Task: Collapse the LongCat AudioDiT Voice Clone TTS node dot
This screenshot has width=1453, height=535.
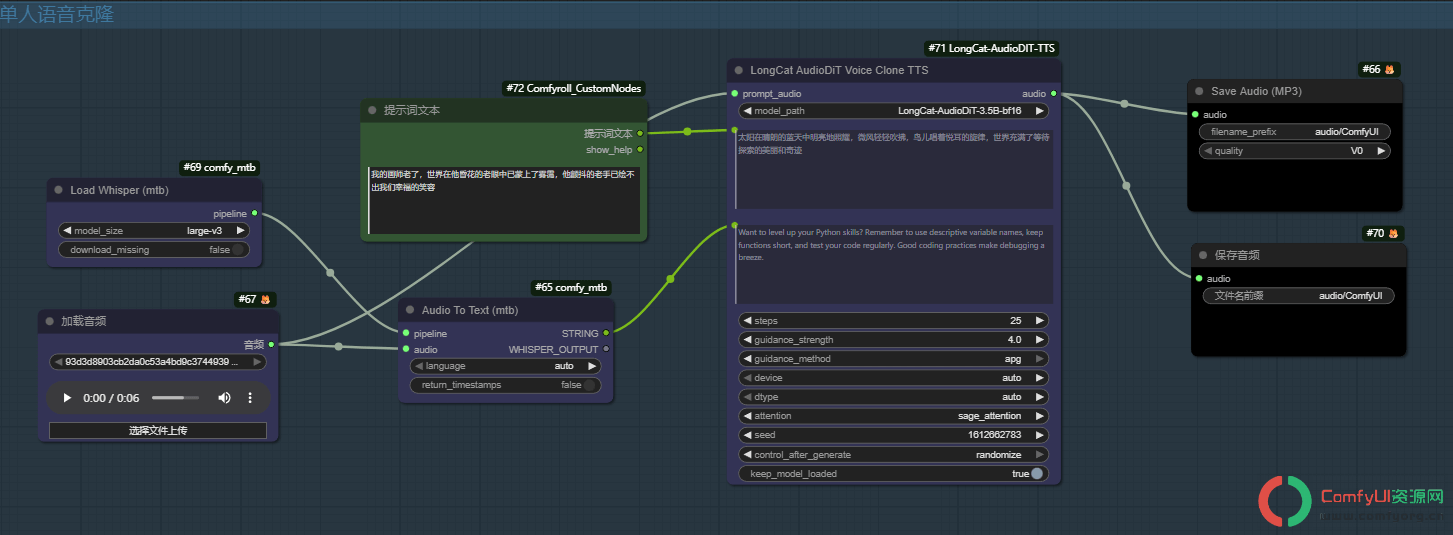Action: (x=739, y=71)
